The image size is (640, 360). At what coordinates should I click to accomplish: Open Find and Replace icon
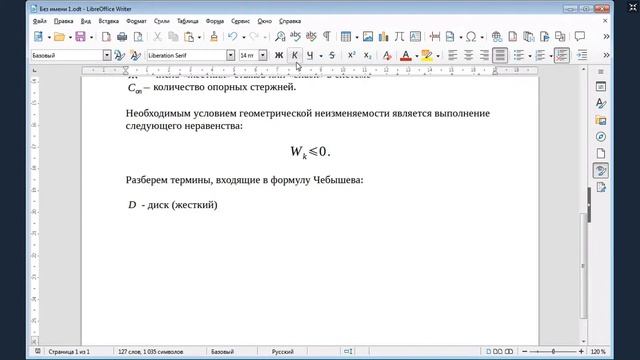point(280,37)
